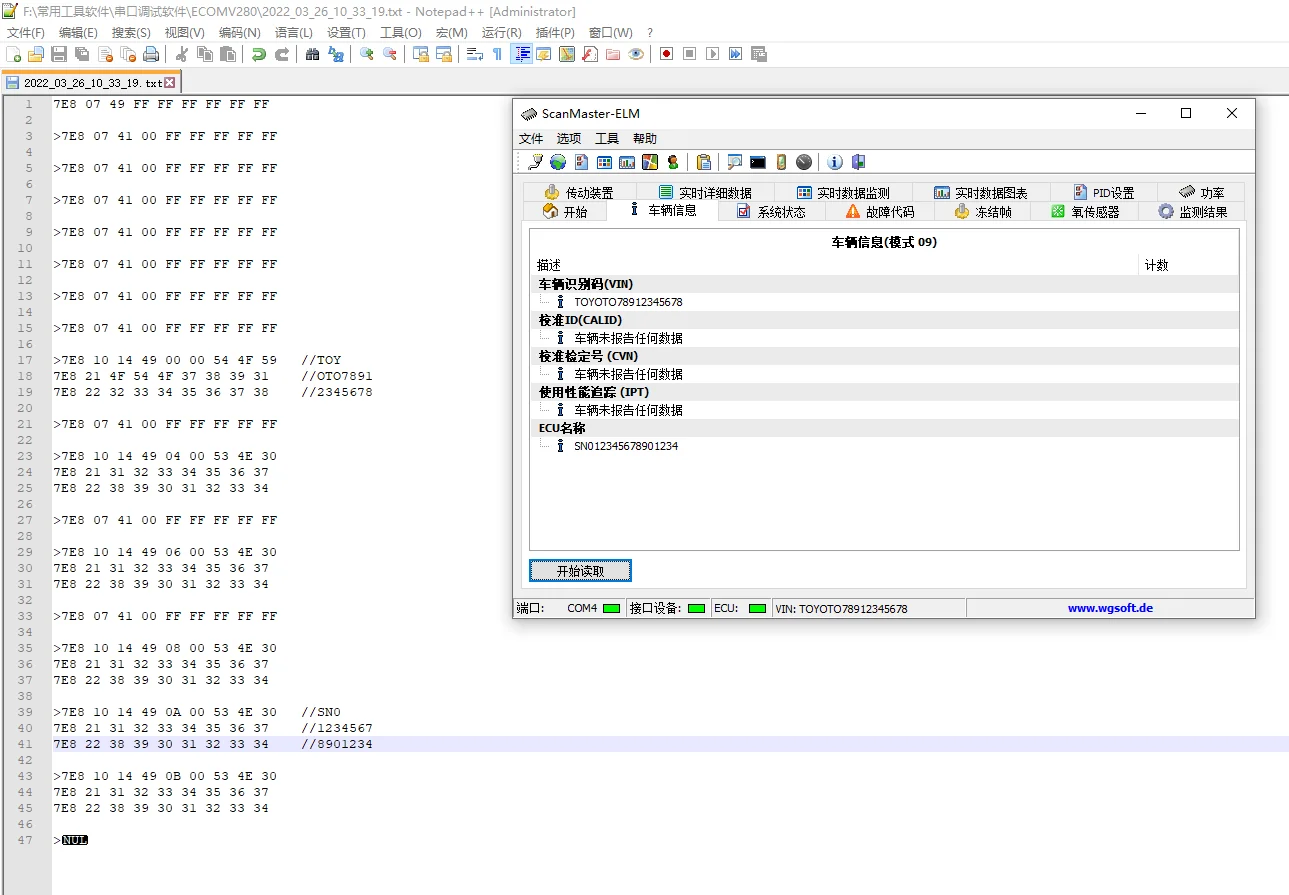Open the terminal console icon in ScanMaster
This screenshot has width=1289, height=895.
point(758,162)
